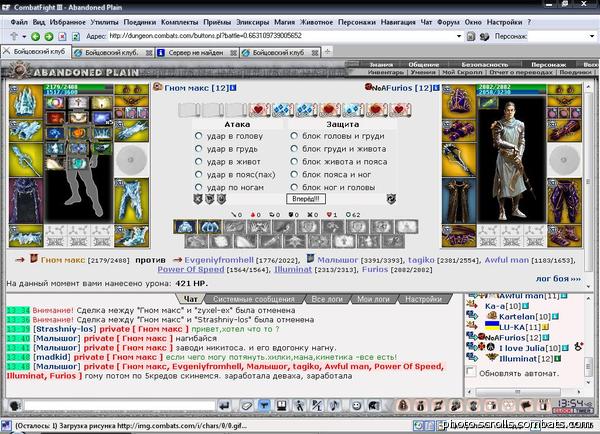600x434 pixels.
Task: Click the shield with cross below attack options
Action: [198, 199]
